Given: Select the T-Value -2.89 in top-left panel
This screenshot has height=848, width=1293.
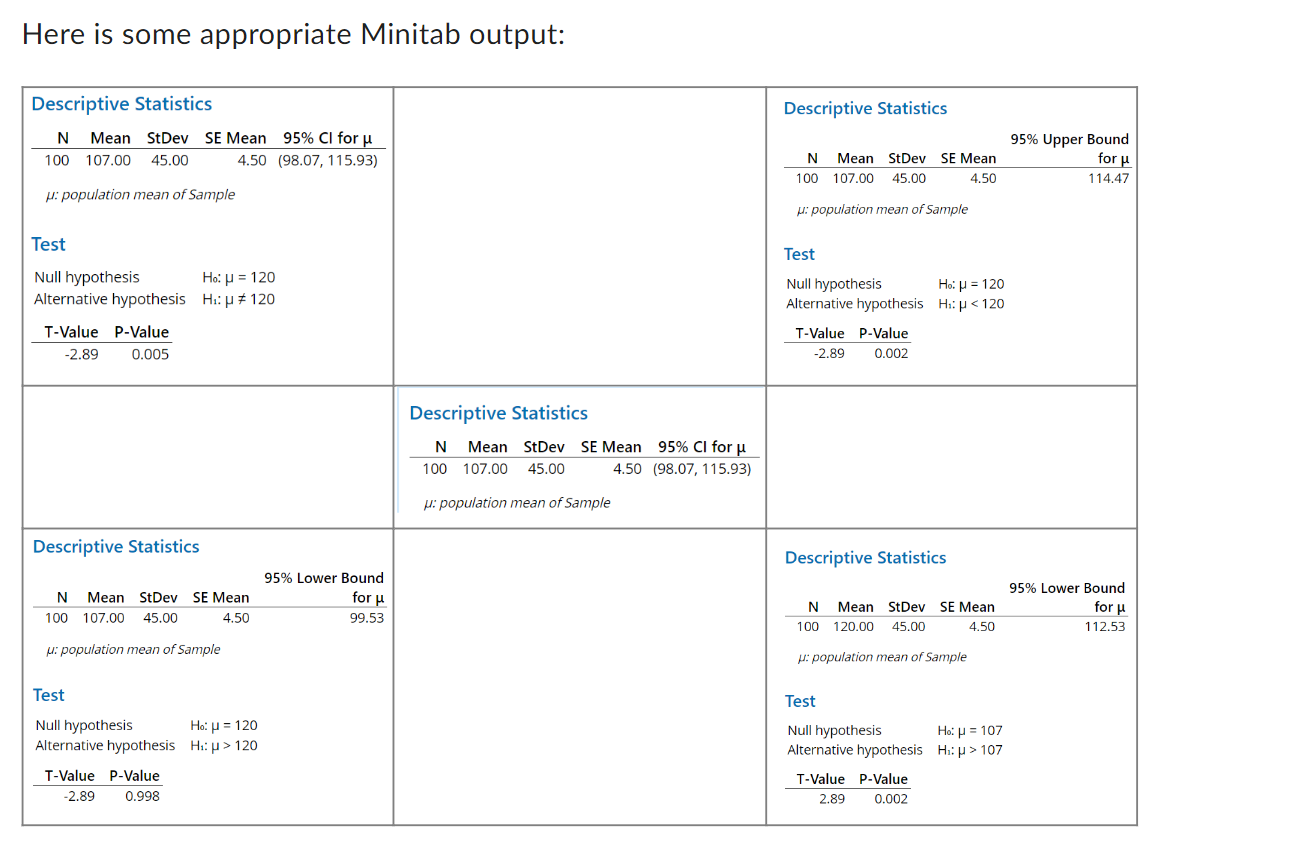Looking at the screenshot, I should point(80,354).
